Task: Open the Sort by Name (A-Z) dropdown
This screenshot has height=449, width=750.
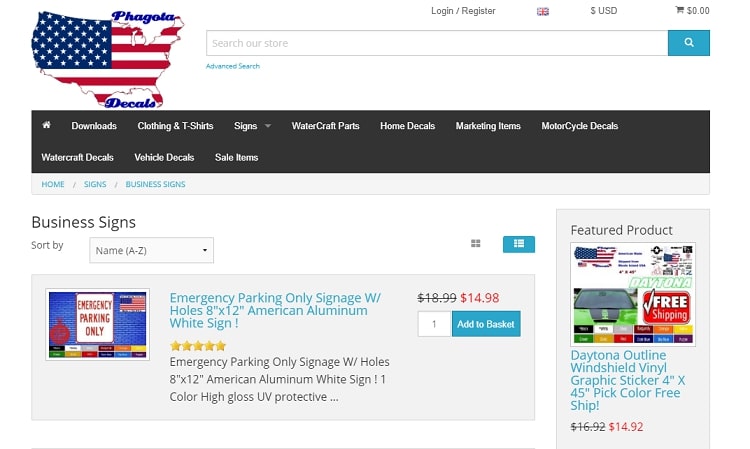Action: pos(151,250)
